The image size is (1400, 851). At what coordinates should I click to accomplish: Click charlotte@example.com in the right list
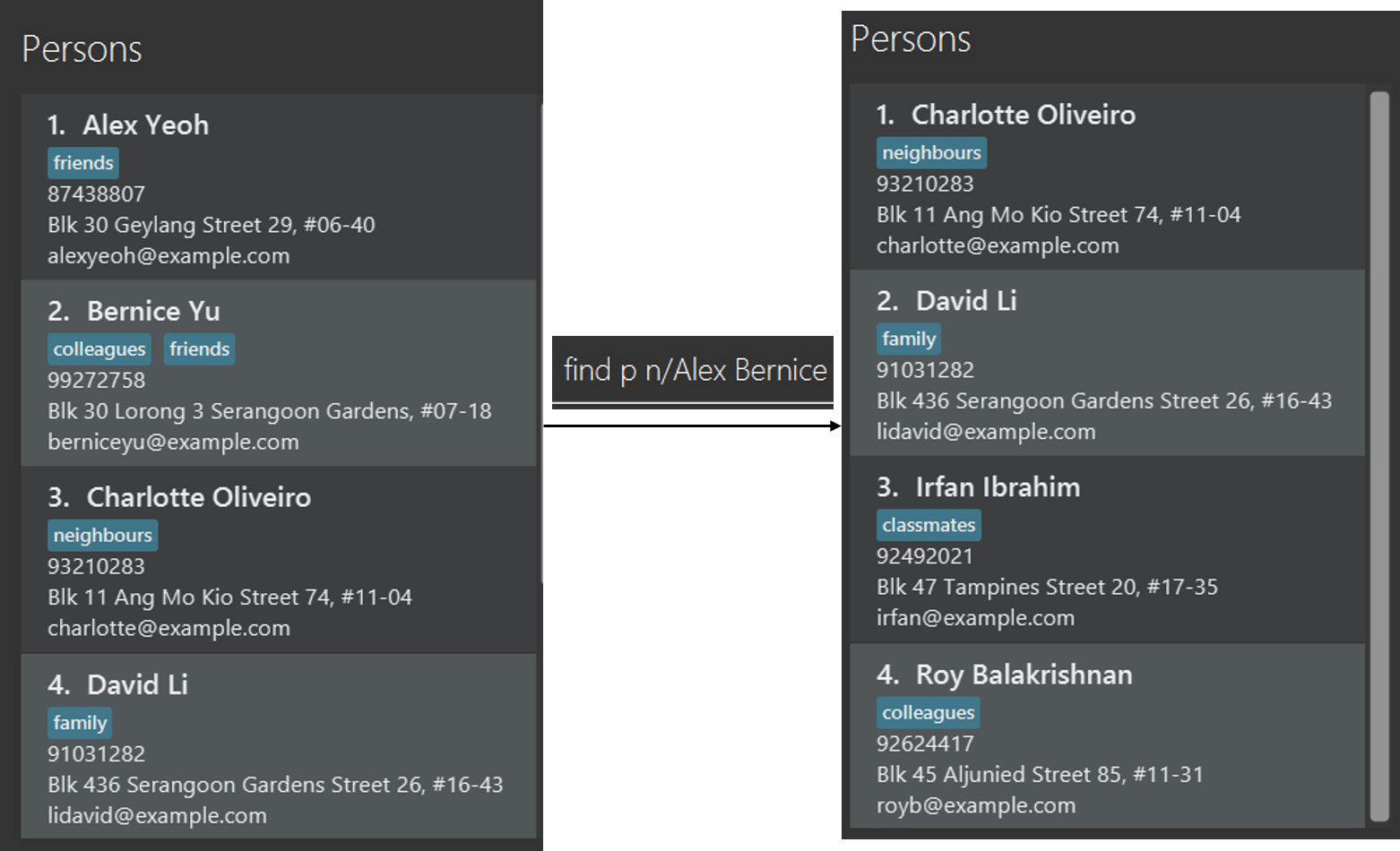998,246
